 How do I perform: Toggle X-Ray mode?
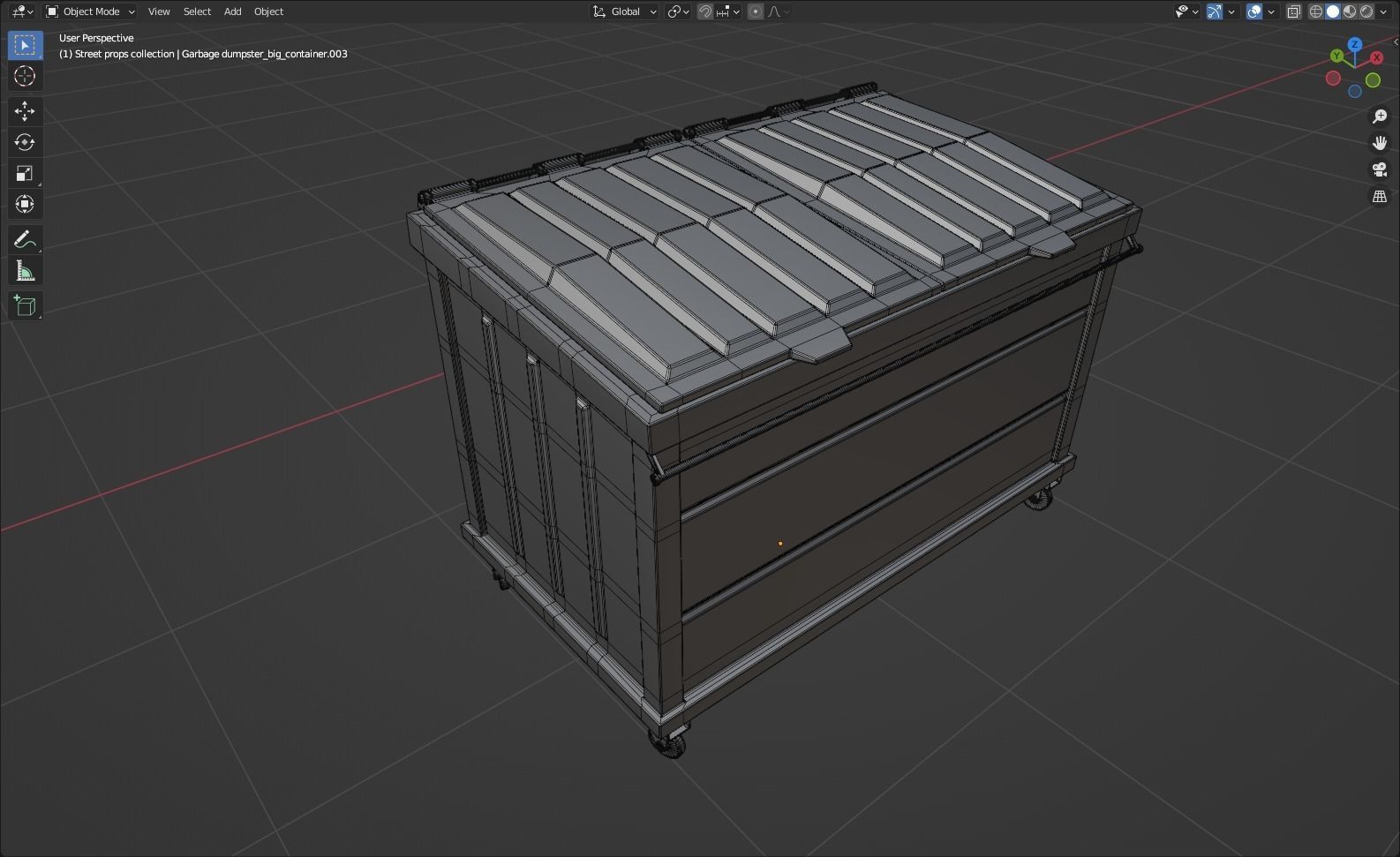pyautogui.click(x=1294, y=11)
